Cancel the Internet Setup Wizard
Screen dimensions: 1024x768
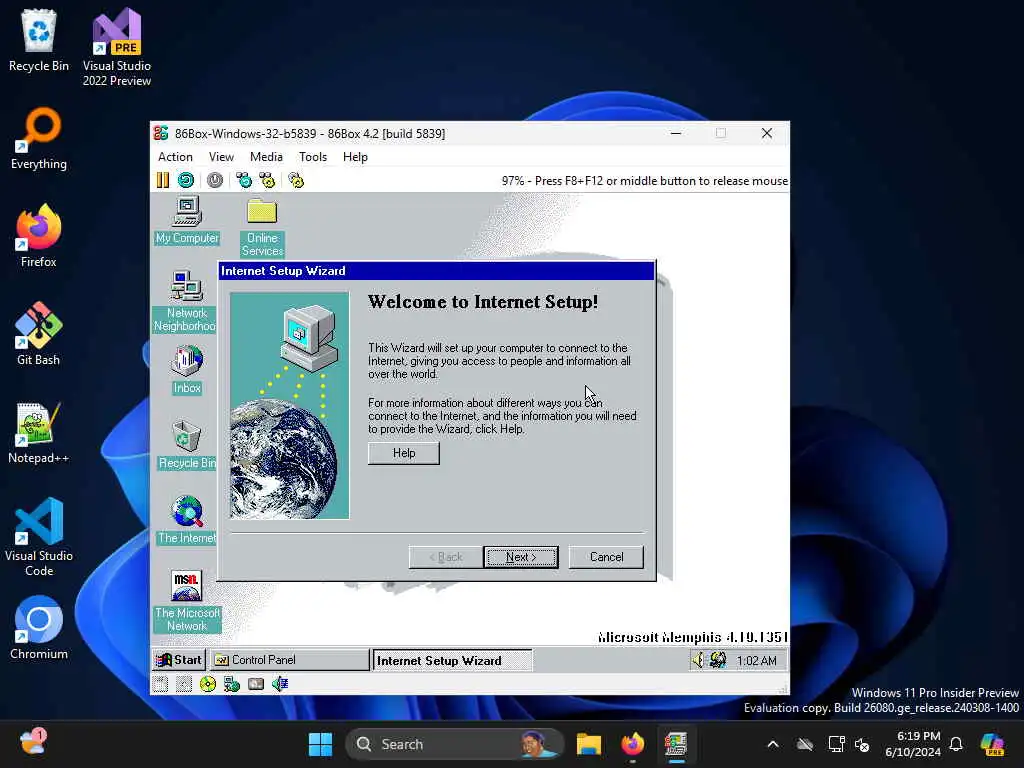[606, 557]
